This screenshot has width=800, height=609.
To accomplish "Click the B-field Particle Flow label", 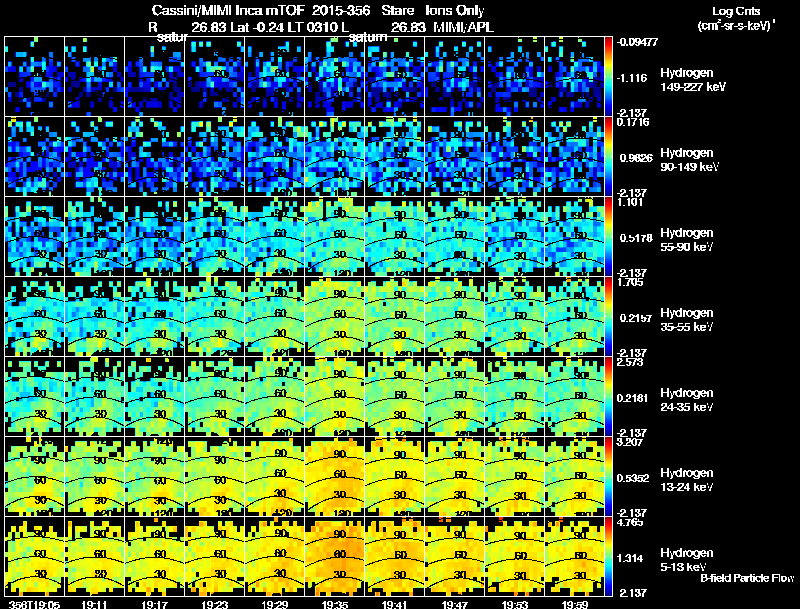I will (747, 578).
